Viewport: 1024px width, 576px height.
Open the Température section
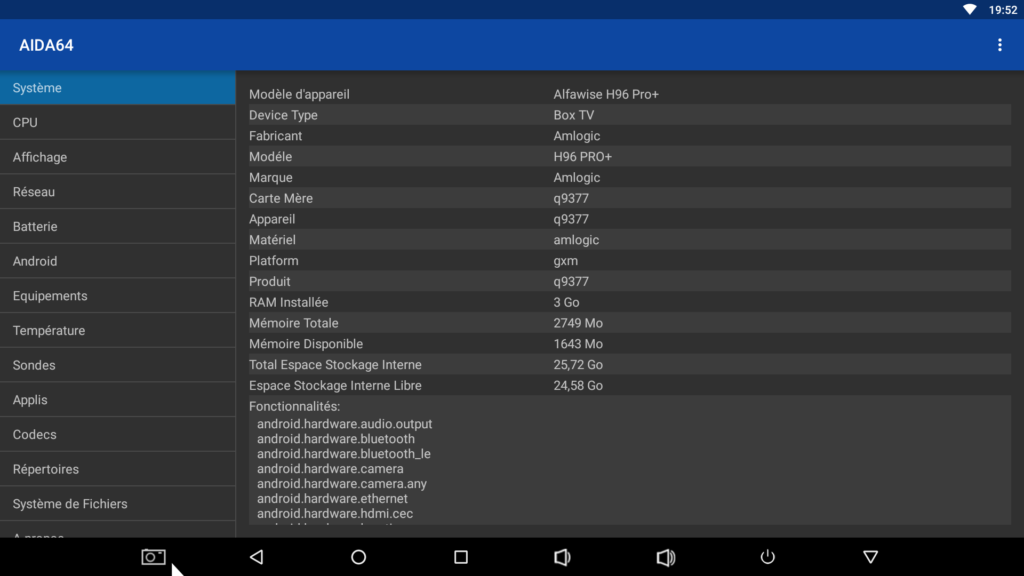coord(118,330)
